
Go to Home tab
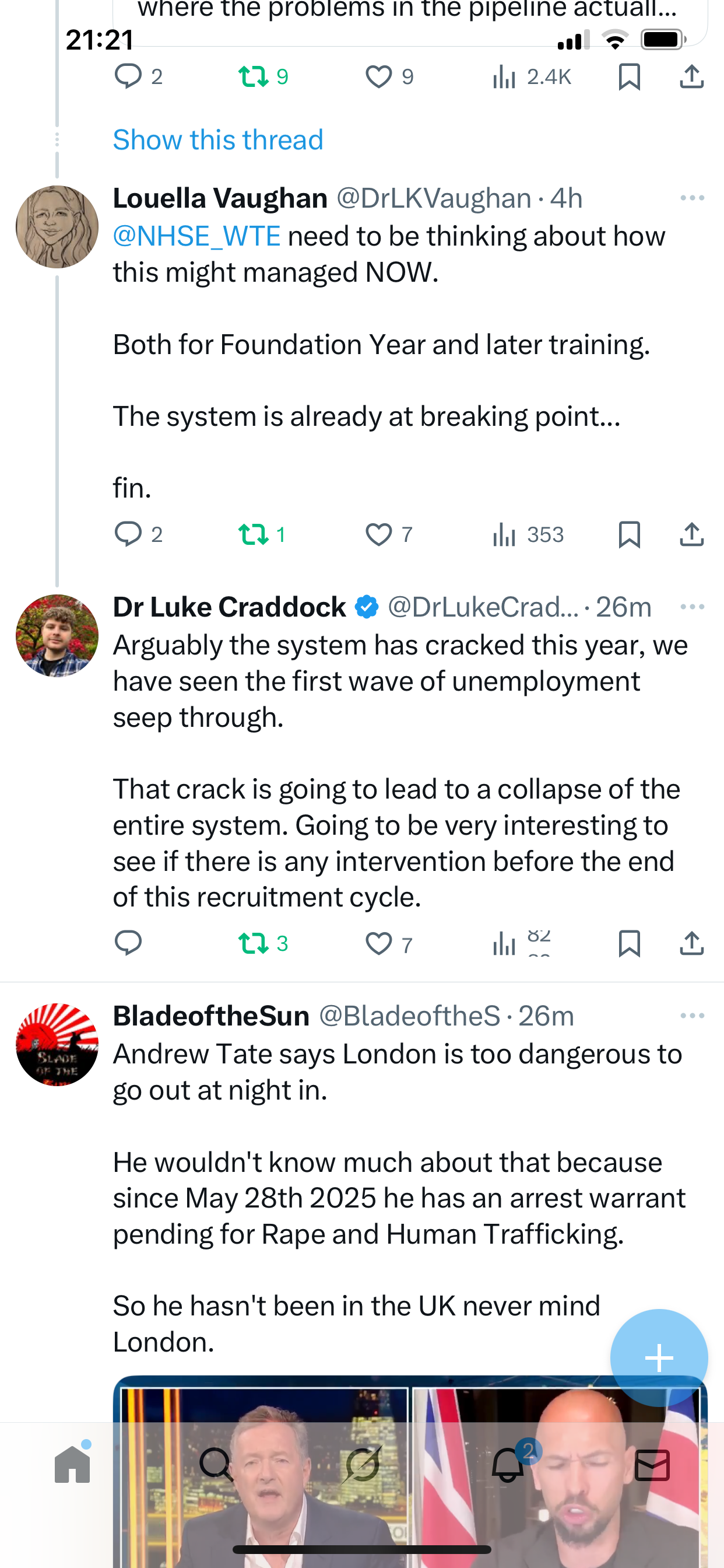click(x=72, y=1465)
